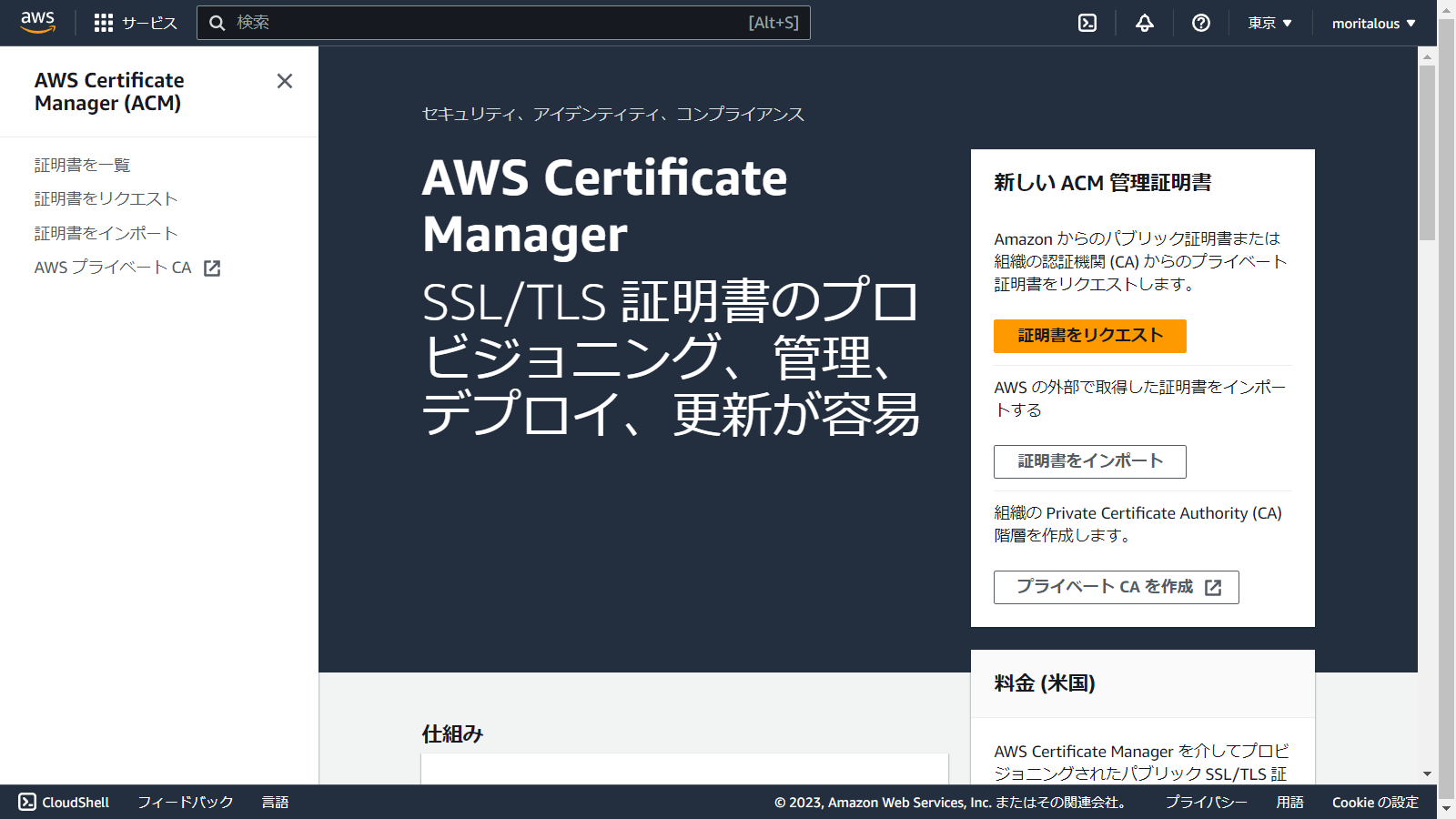Open プライベート CA を作成
The height and width of the screenshot is (819, 1456).
point(1117,587)
